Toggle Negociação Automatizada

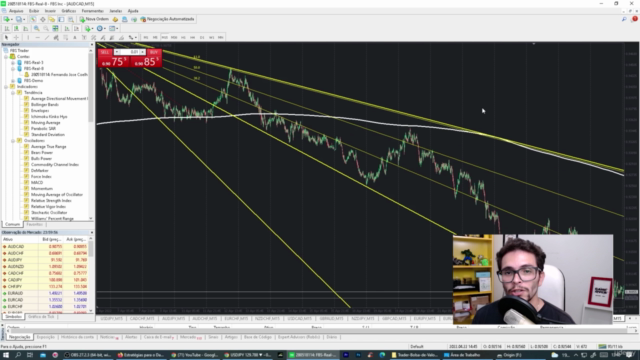167,19
